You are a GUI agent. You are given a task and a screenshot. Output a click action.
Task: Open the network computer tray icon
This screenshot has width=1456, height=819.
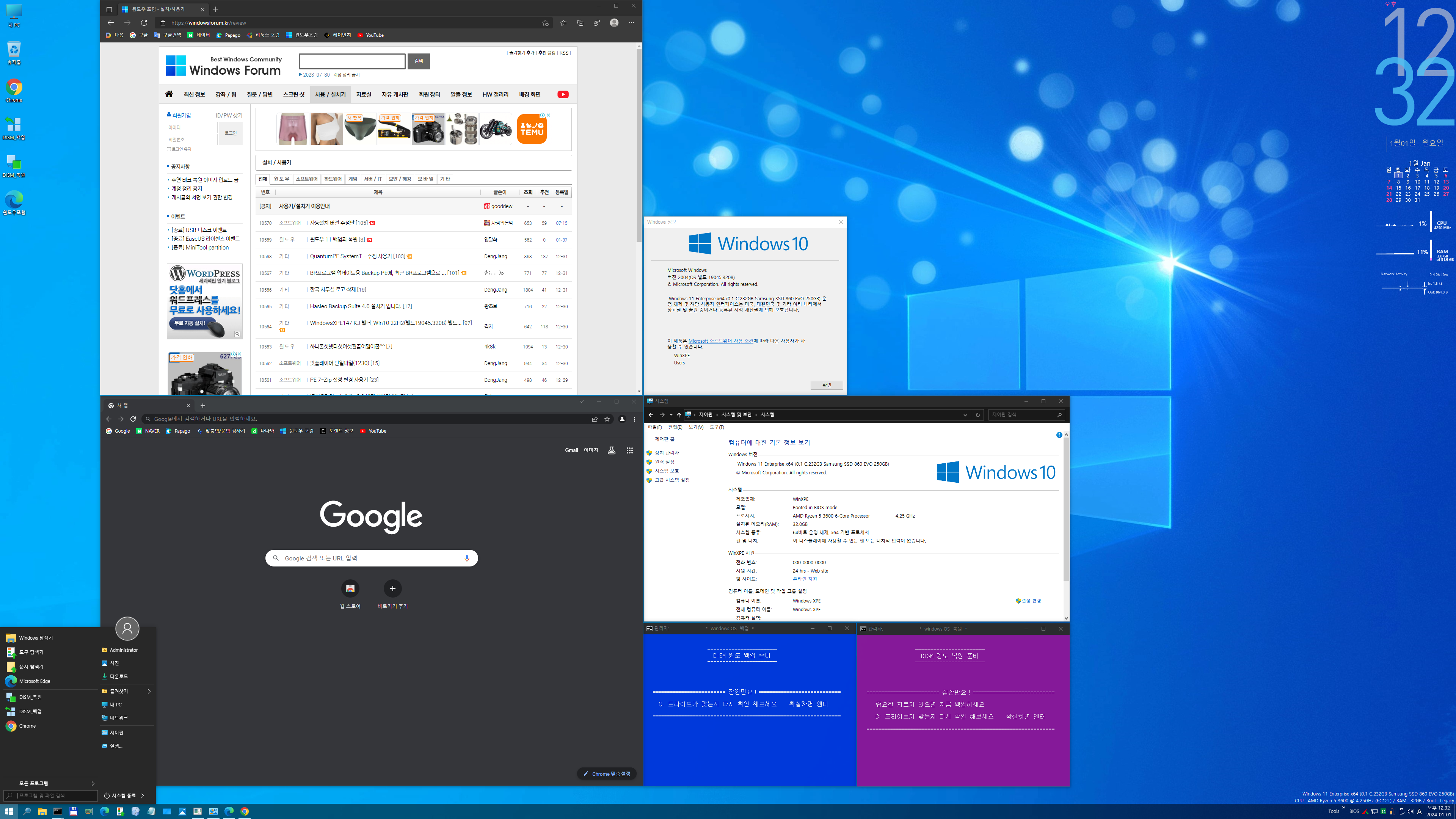[x=1374, y=812]
